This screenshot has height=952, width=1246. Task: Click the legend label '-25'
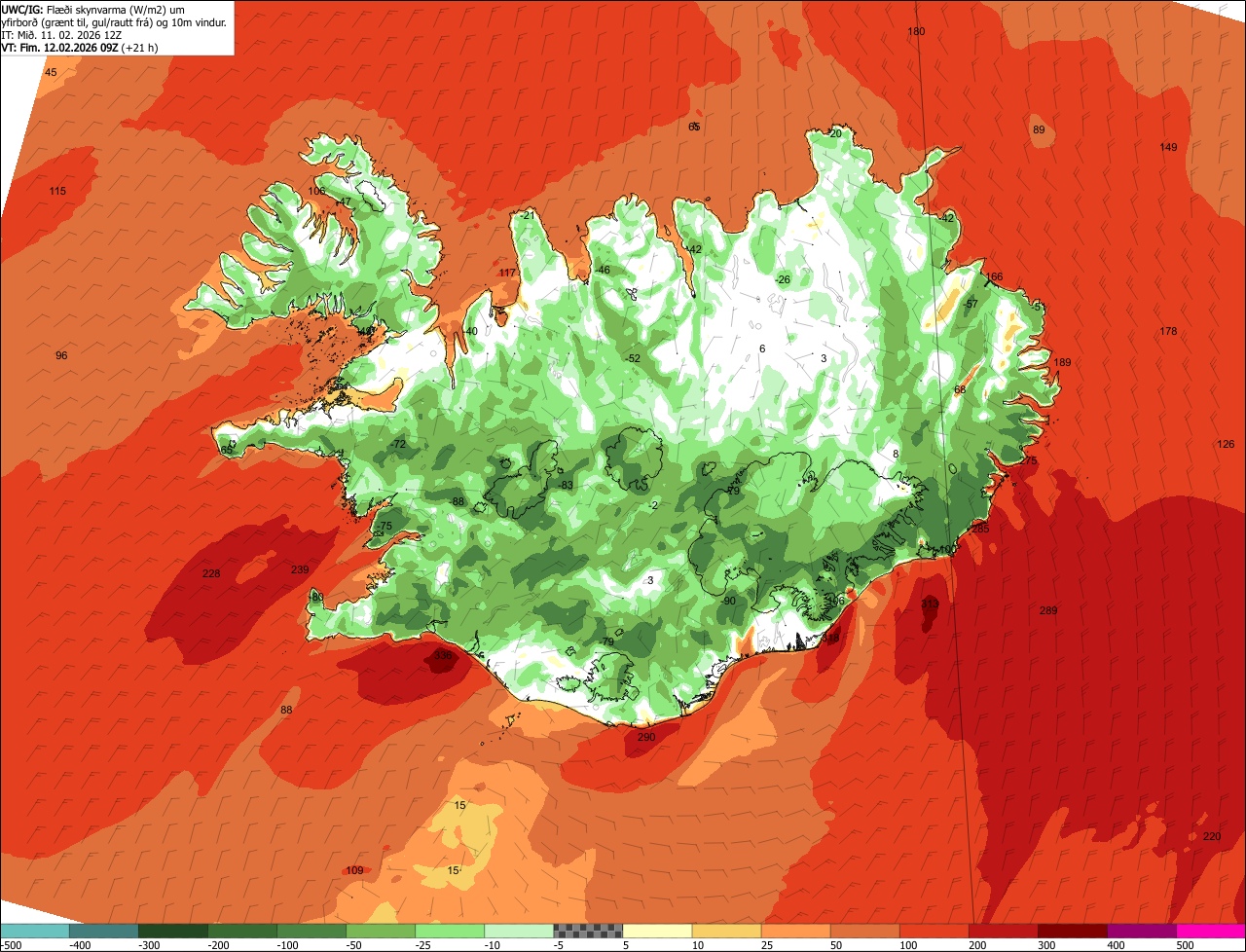422,945
